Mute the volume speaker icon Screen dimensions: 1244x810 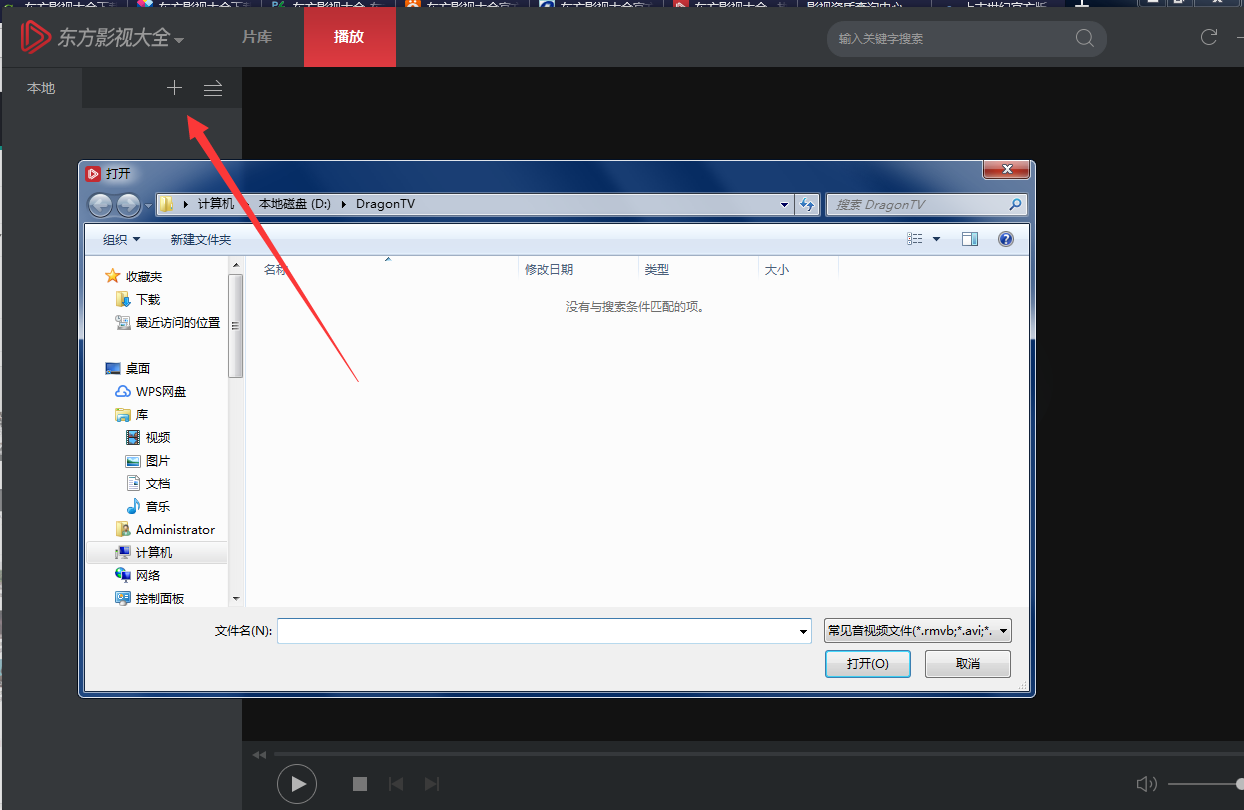(x=1146, y=784)
